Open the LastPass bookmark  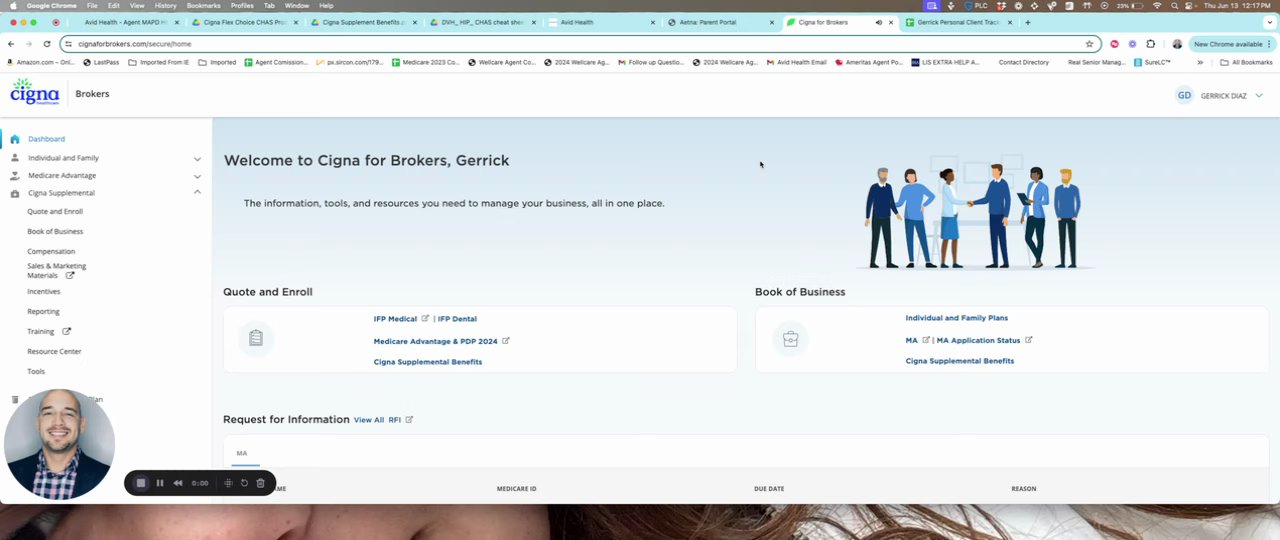point(100,62)
